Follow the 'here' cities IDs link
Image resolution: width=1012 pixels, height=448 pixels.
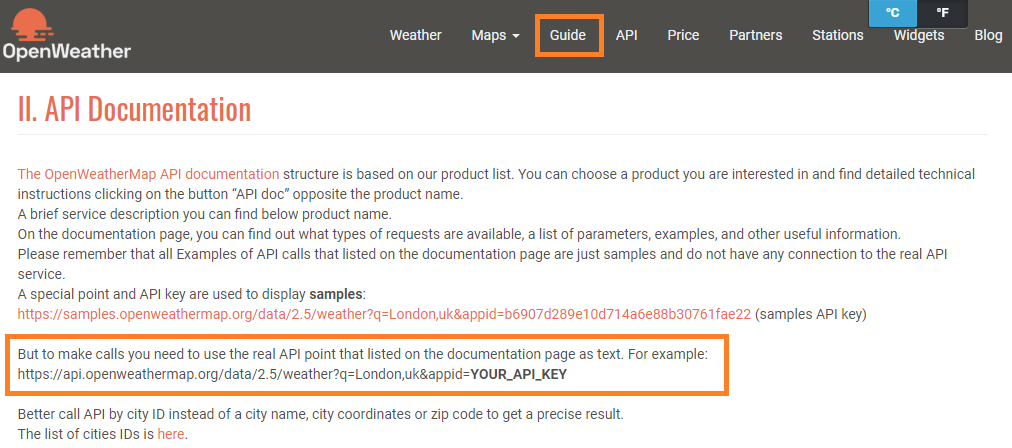(171, 434)
